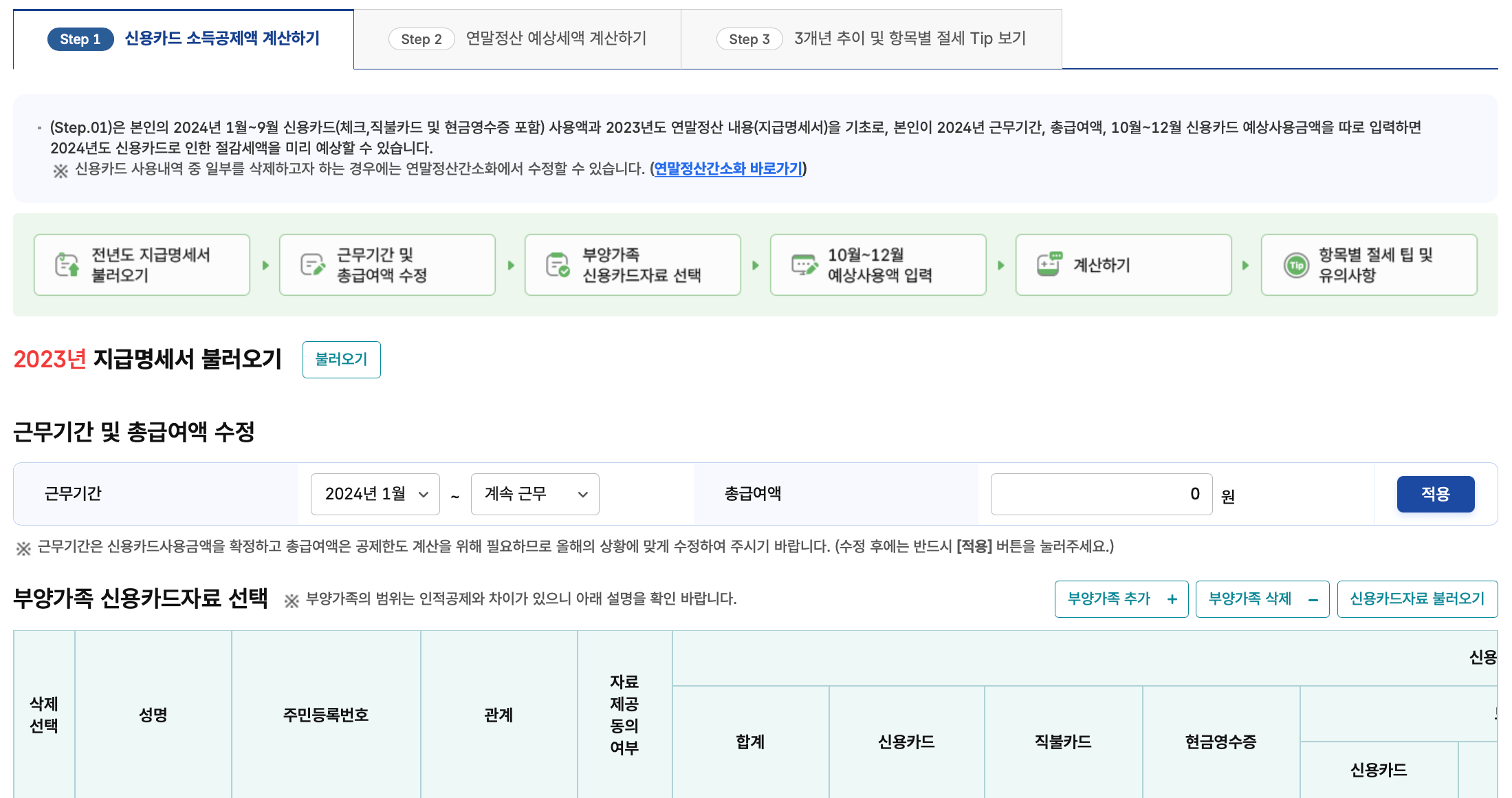The width and height of the screenshot is (1512, 798).
Task: Click the 항목별 절세 팁 및 유의사항 step
Action: 1368,264
